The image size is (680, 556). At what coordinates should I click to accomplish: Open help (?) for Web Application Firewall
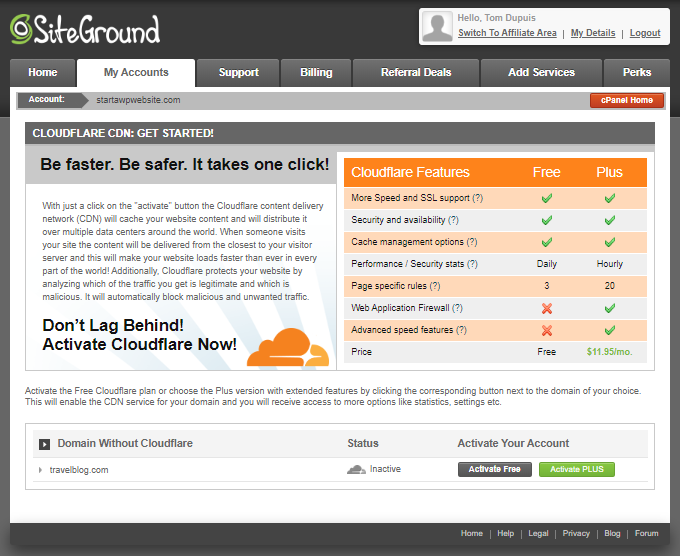(x=457, y=308)
